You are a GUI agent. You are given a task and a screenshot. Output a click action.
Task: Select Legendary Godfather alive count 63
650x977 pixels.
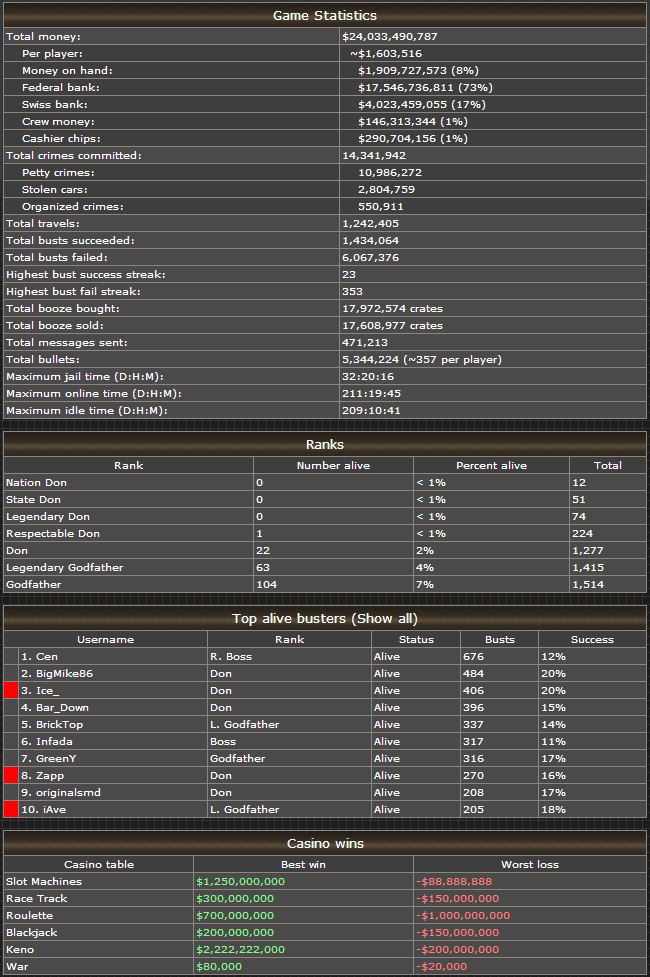263,568
